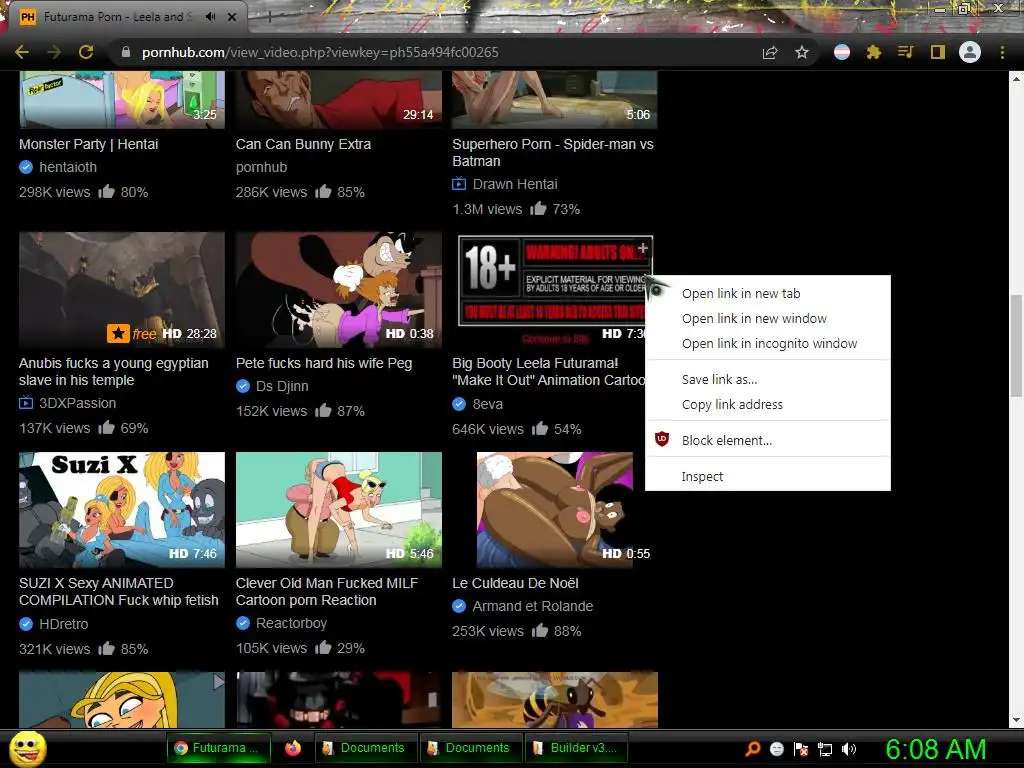Bookmark this page with the star icon

(x=802, y=52)
